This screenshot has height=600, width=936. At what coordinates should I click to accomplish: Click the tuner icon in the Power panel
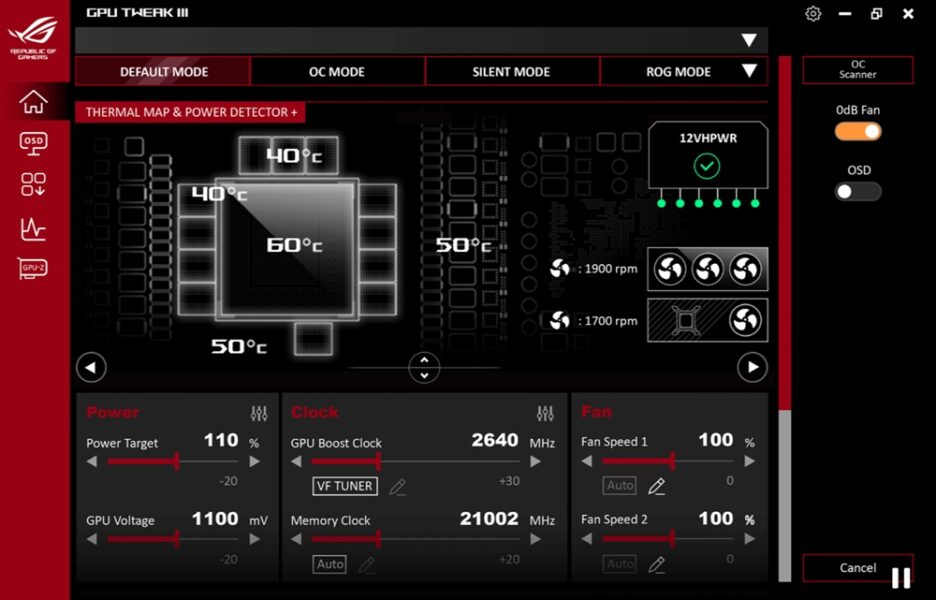click(x=259, y=412)
